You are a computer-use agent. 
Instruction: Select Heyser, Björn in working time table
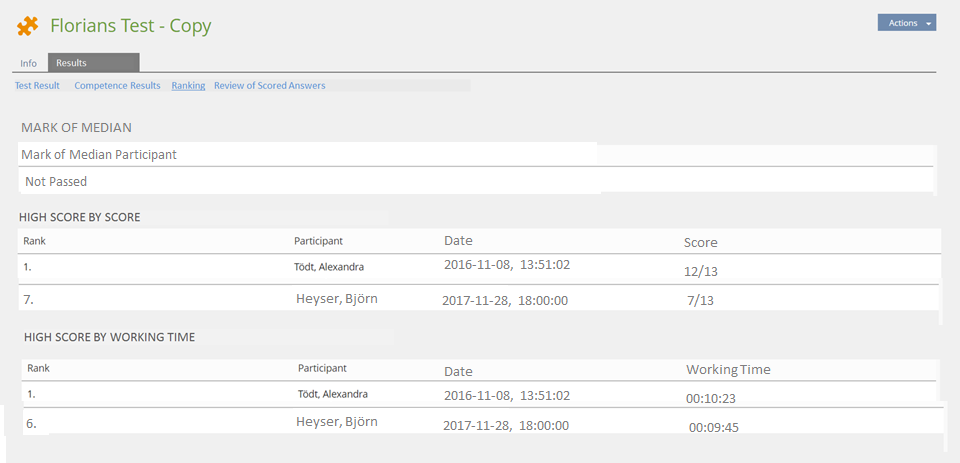(x=336, y=422)
